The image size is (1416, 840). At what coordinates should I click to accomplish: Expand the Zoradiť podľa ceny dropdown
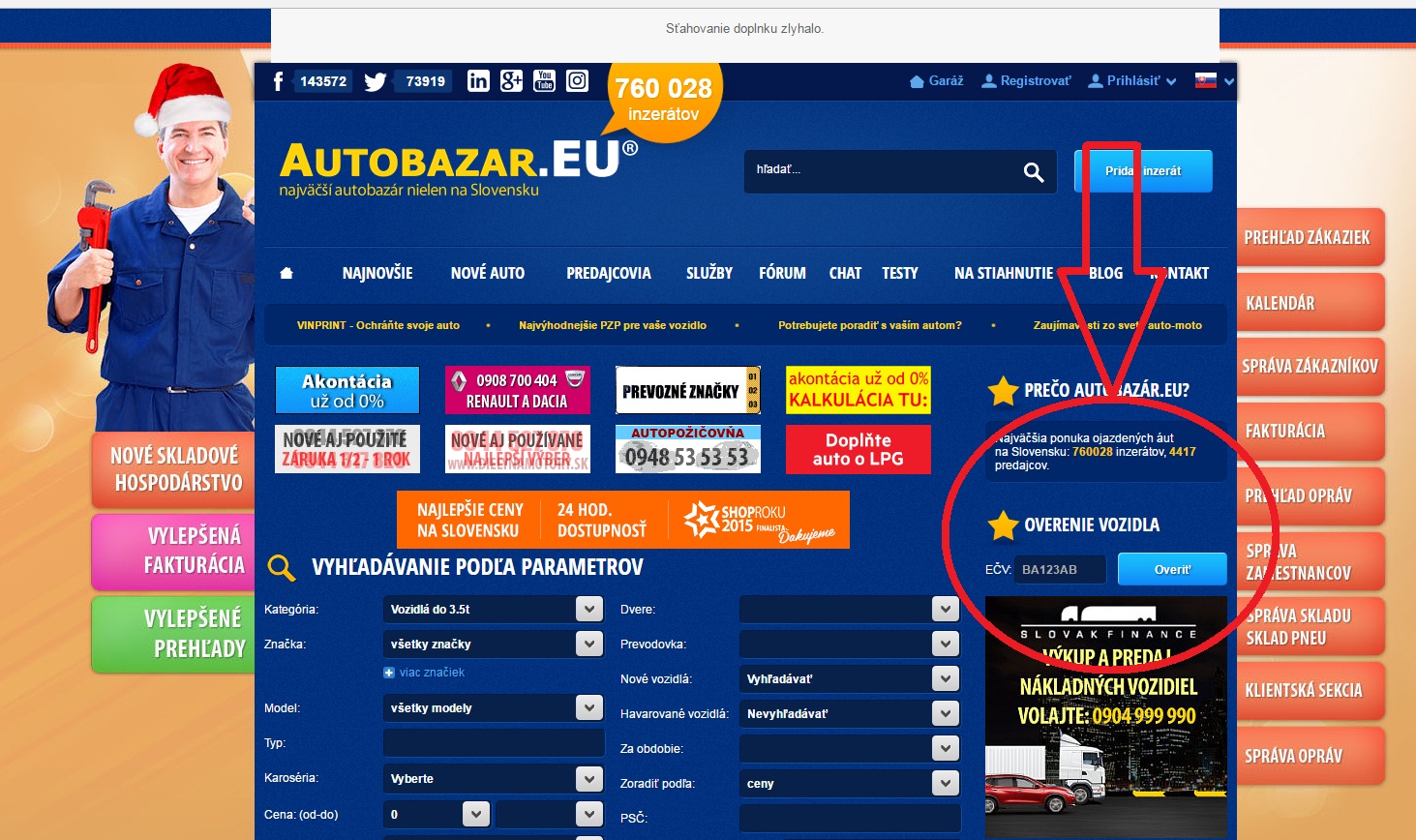coord(850,783)
